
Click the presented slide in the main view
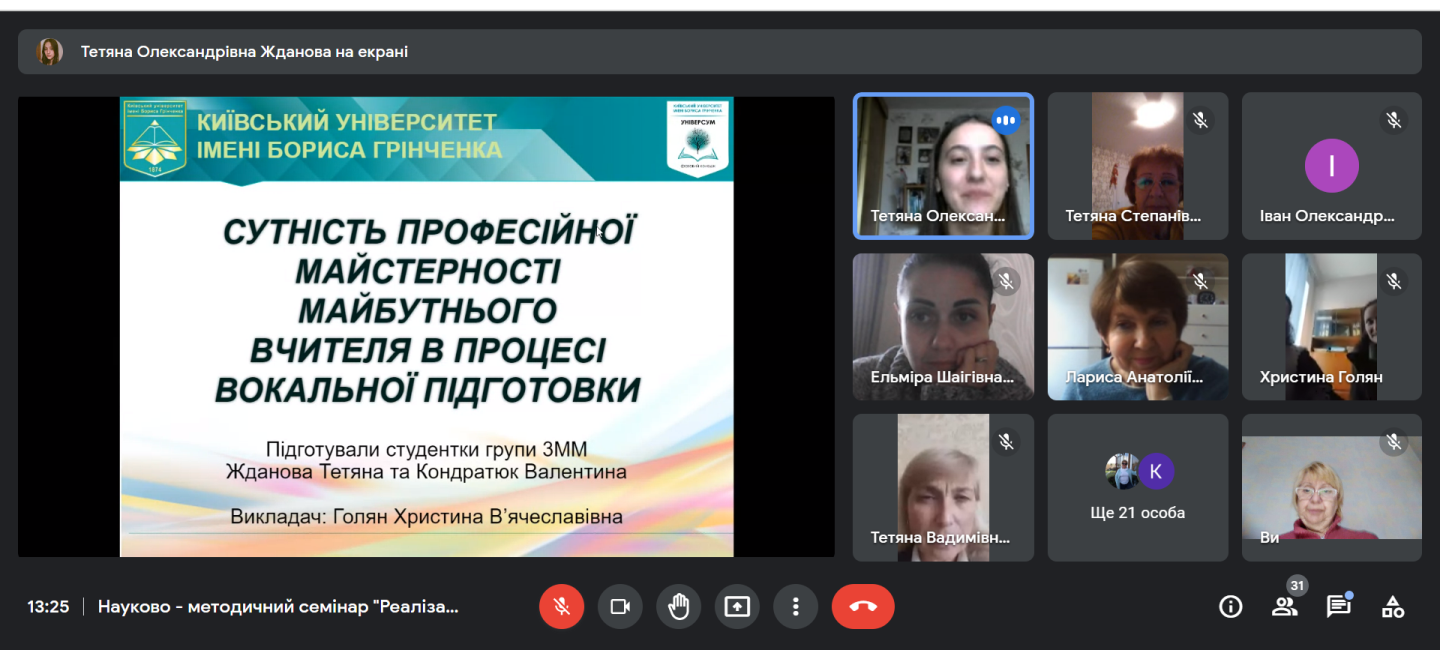click(426, 327)
